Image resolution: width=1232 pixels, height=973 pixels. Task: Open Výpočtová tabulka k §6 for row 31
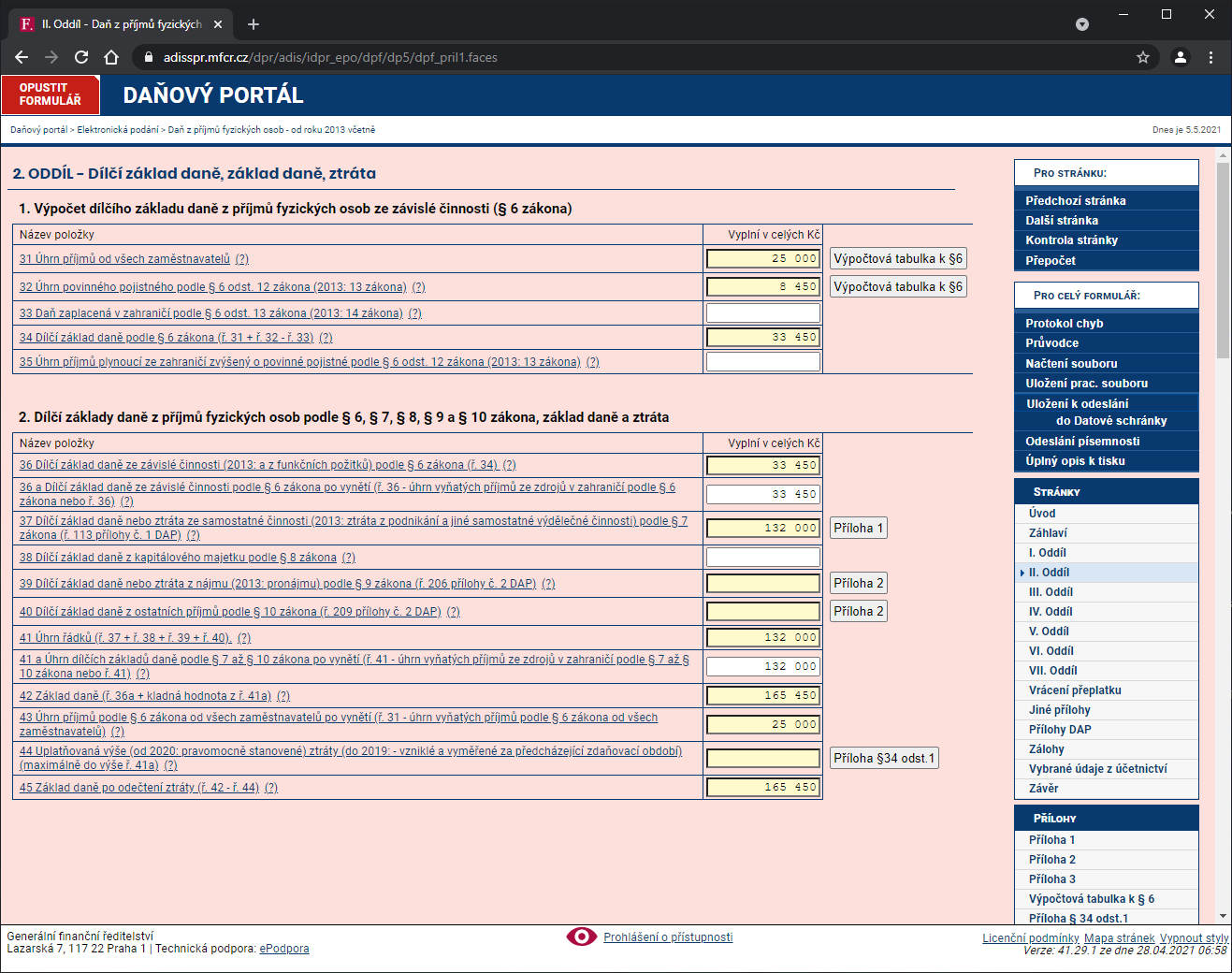897,259
